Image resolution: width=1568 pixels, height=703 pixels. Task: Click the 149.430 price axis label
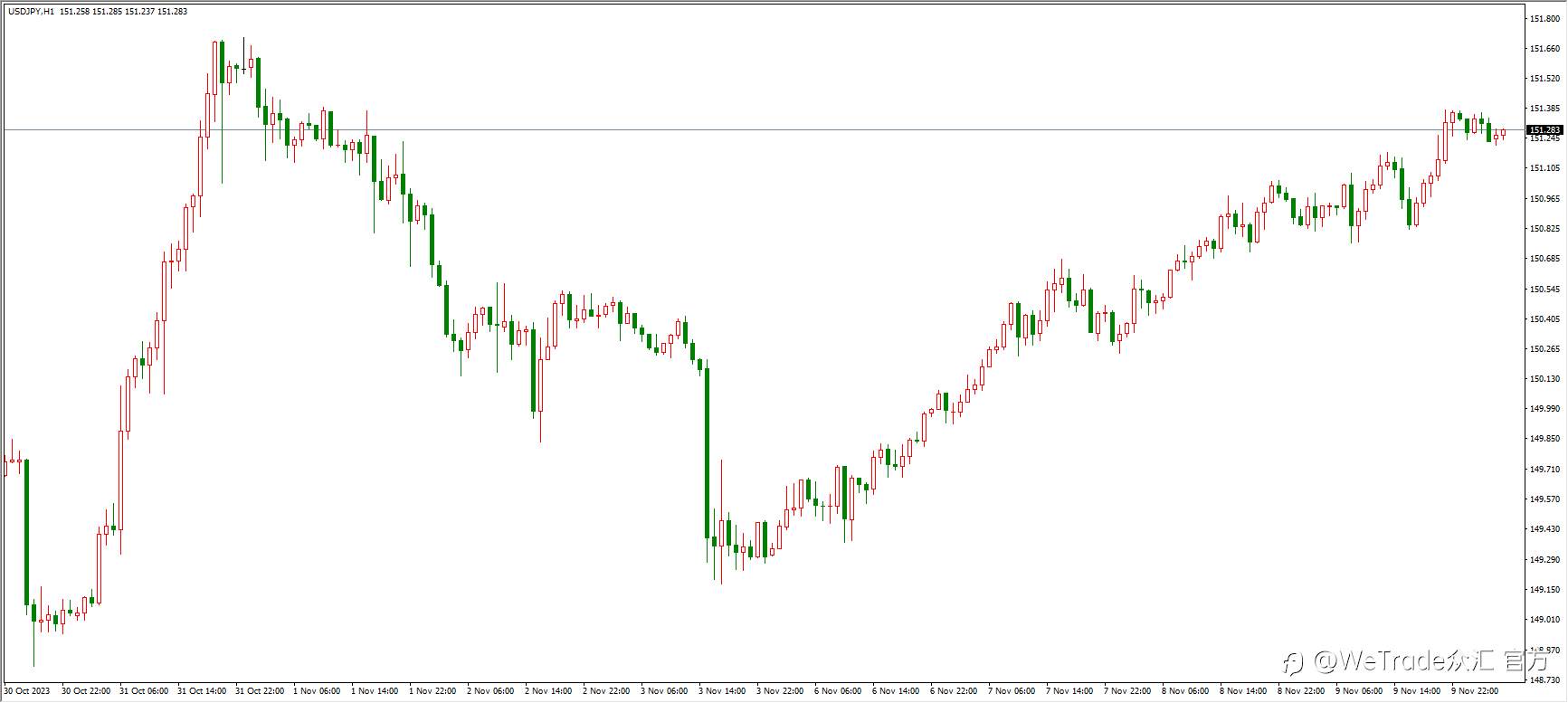[1544, 529]
